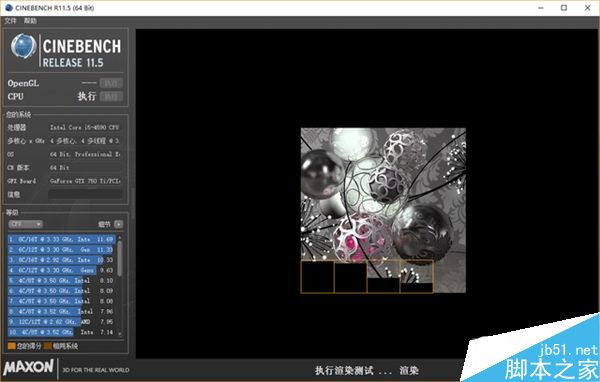Expand ranking details with the arrow button
Image resolution: width=600 pixels, height=382 pixels.
pos(119,224)
